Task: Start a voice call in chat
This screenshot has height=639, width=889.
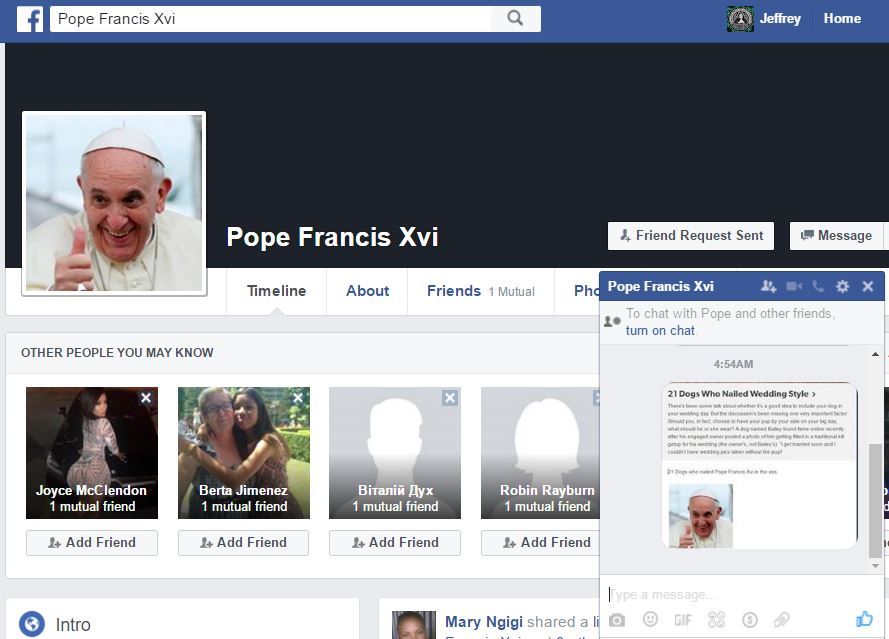Action: point(818,286)
